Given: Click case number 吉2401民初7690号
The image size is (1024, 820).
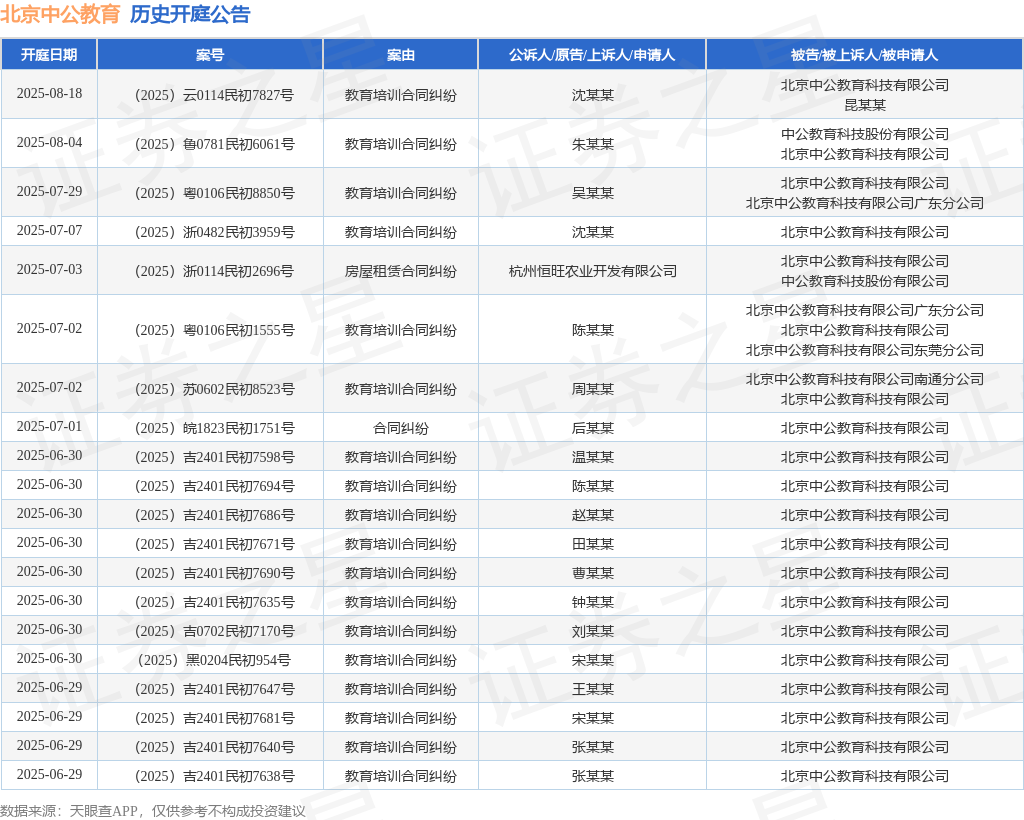Looking at the screenshot, I should (x=214, y=574).
